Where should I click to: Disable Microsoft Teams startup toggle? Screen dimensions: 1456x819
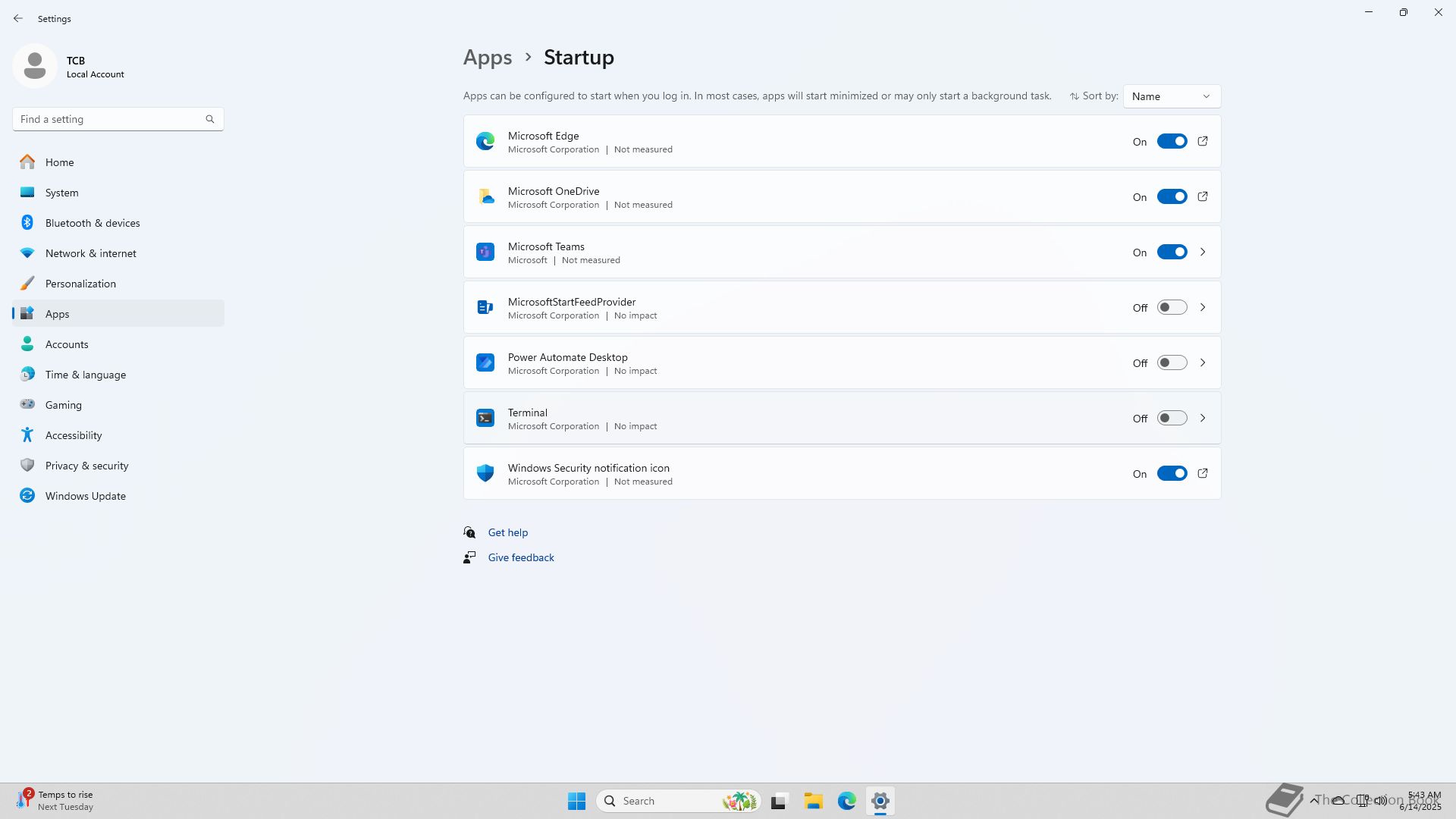[x=1172, y=252]
